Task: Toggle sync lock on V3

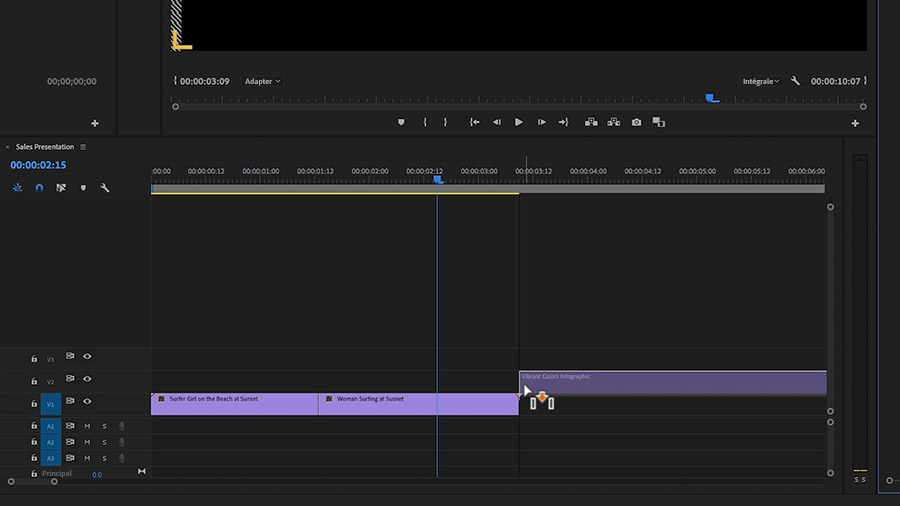Action: [x=69, y=356]
